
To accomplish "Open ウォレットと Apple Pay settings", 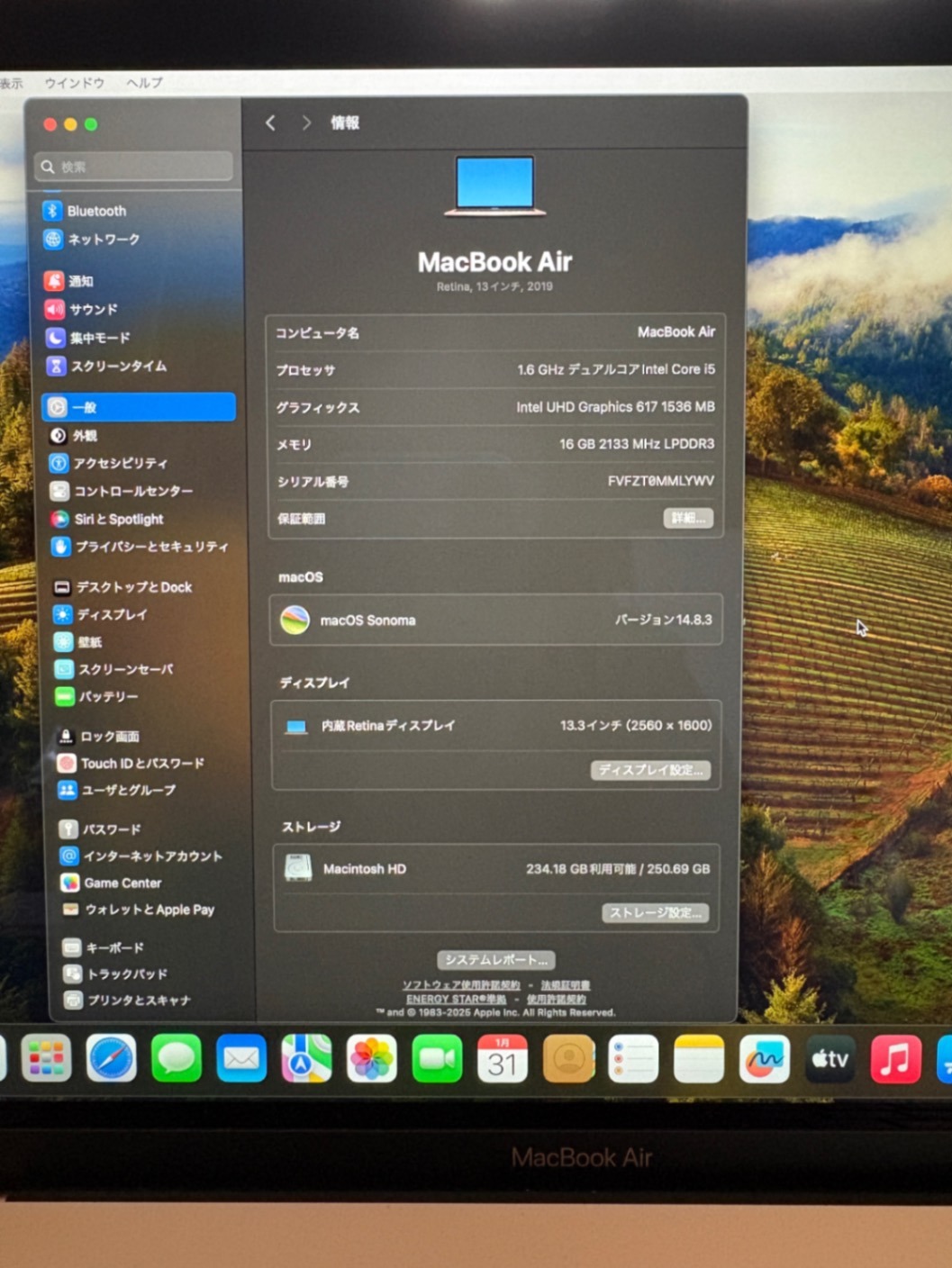I will click(x=139, y=910).
